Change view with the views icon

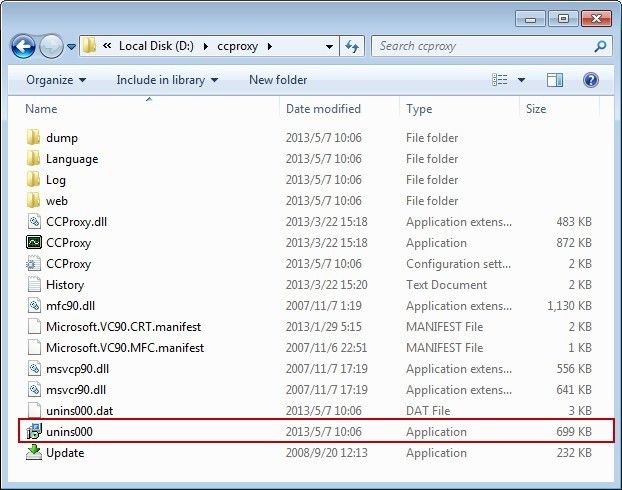(x=500, y=80)
